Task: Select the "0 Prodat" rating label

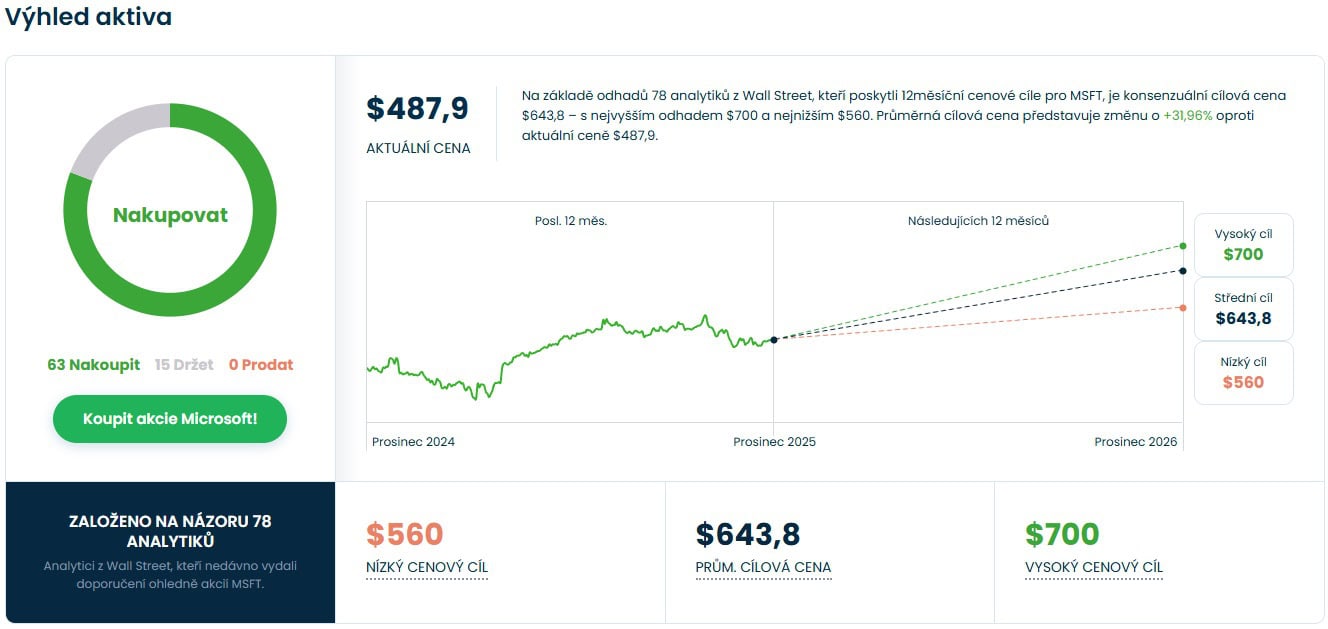Action: tap(261, 365)
